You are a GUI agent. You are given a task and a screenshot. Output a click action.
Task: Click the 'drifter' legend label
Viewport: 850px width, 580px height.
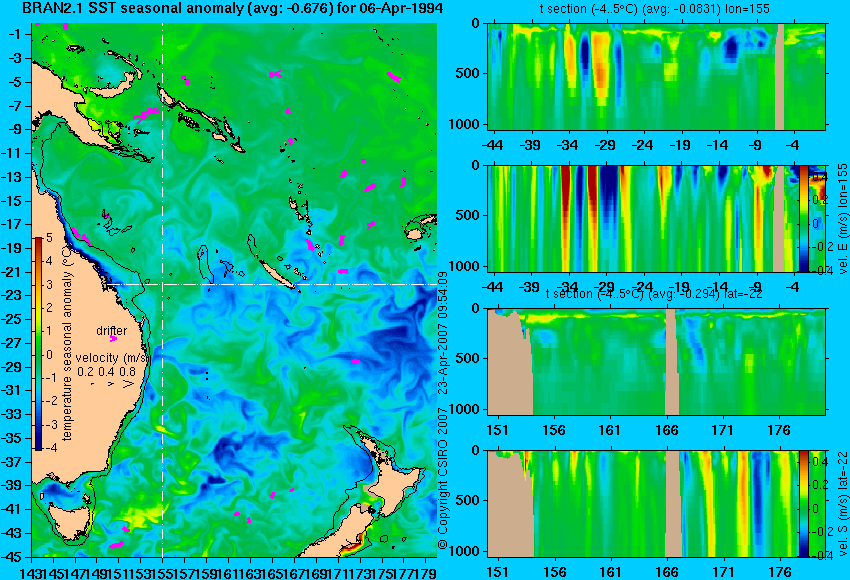click(x=112, y=331)
